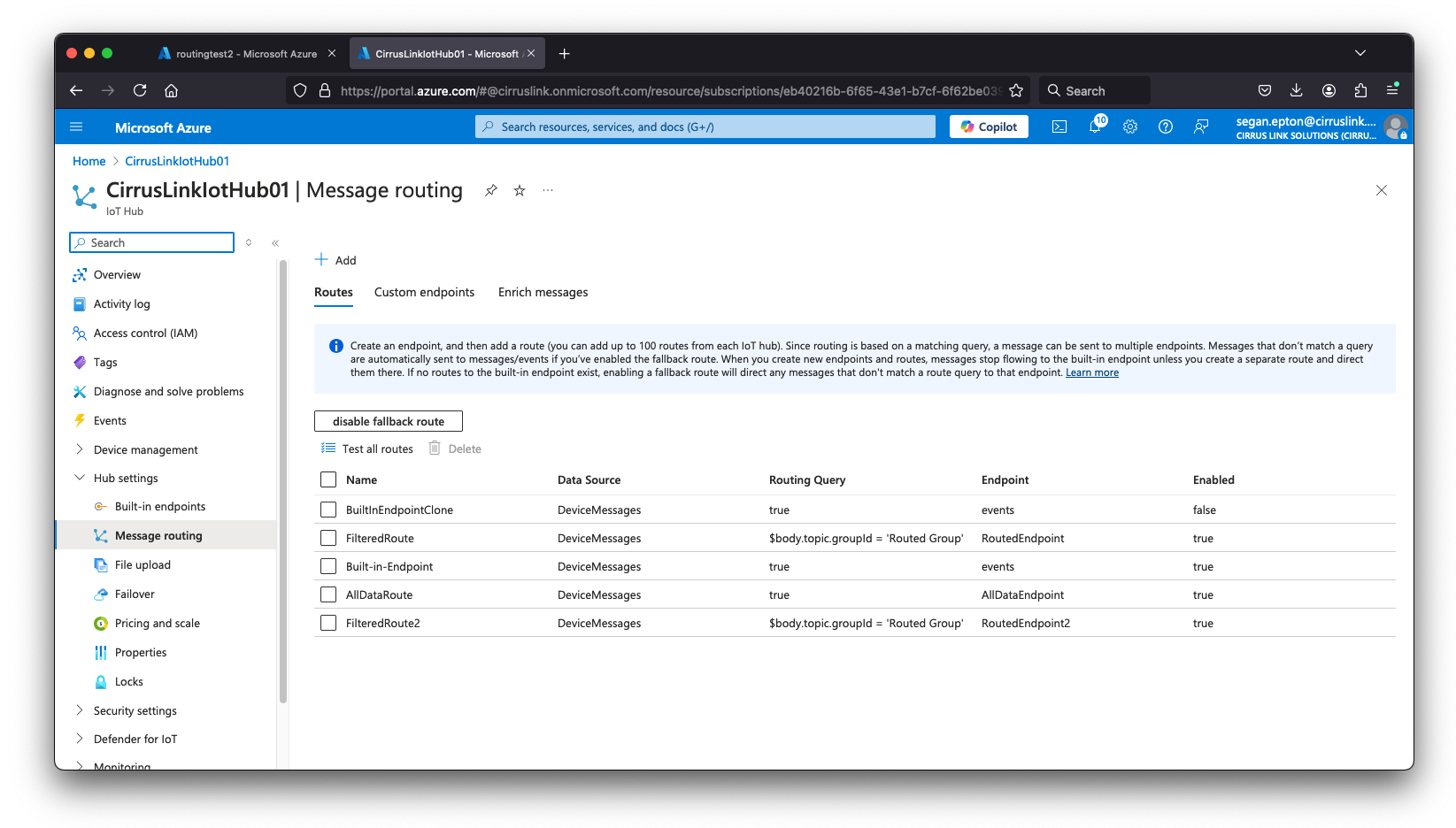Switch to Custom endpoints tab
The width and height of the screenshot is (1456, 828).
click(424, 293)
